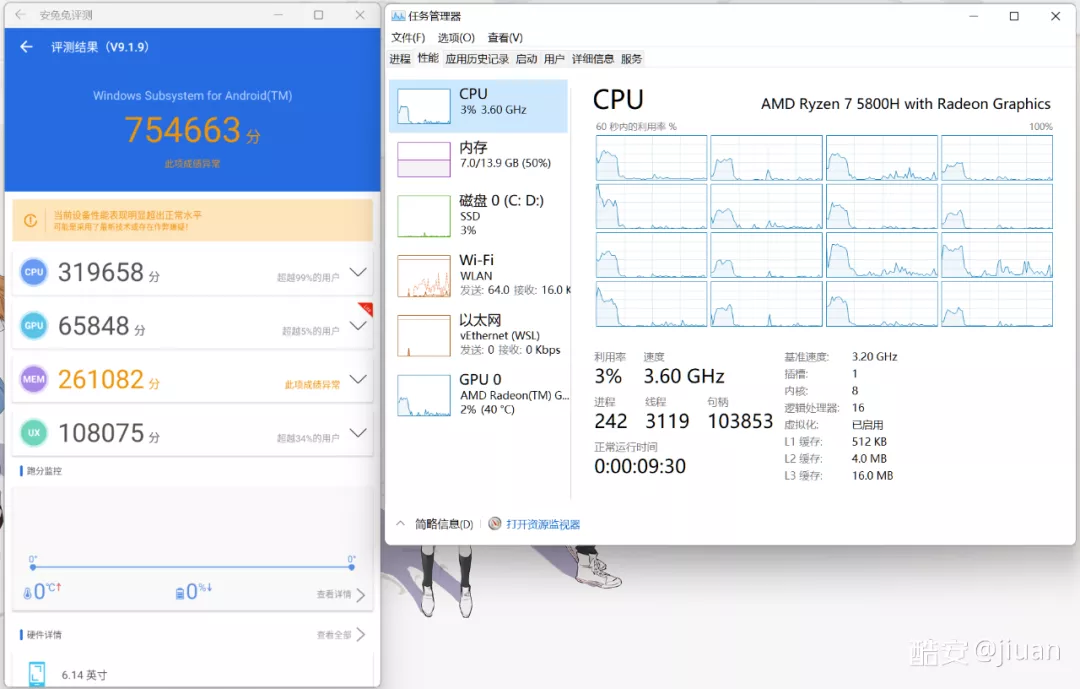1080x689 pixels.
Task: Click the temperature thermometer icon
Action: (28, 592)
